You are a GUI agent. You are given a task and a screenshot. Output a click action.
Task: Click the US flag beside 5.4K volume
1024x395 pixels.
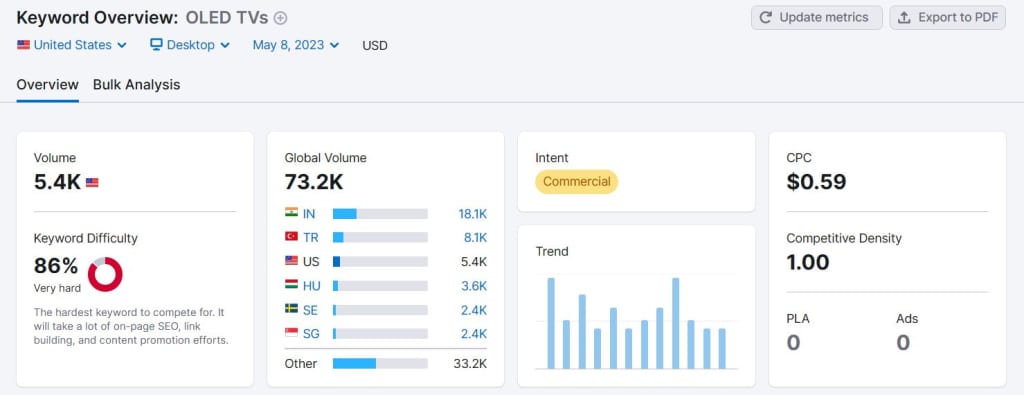pos(92,183)
